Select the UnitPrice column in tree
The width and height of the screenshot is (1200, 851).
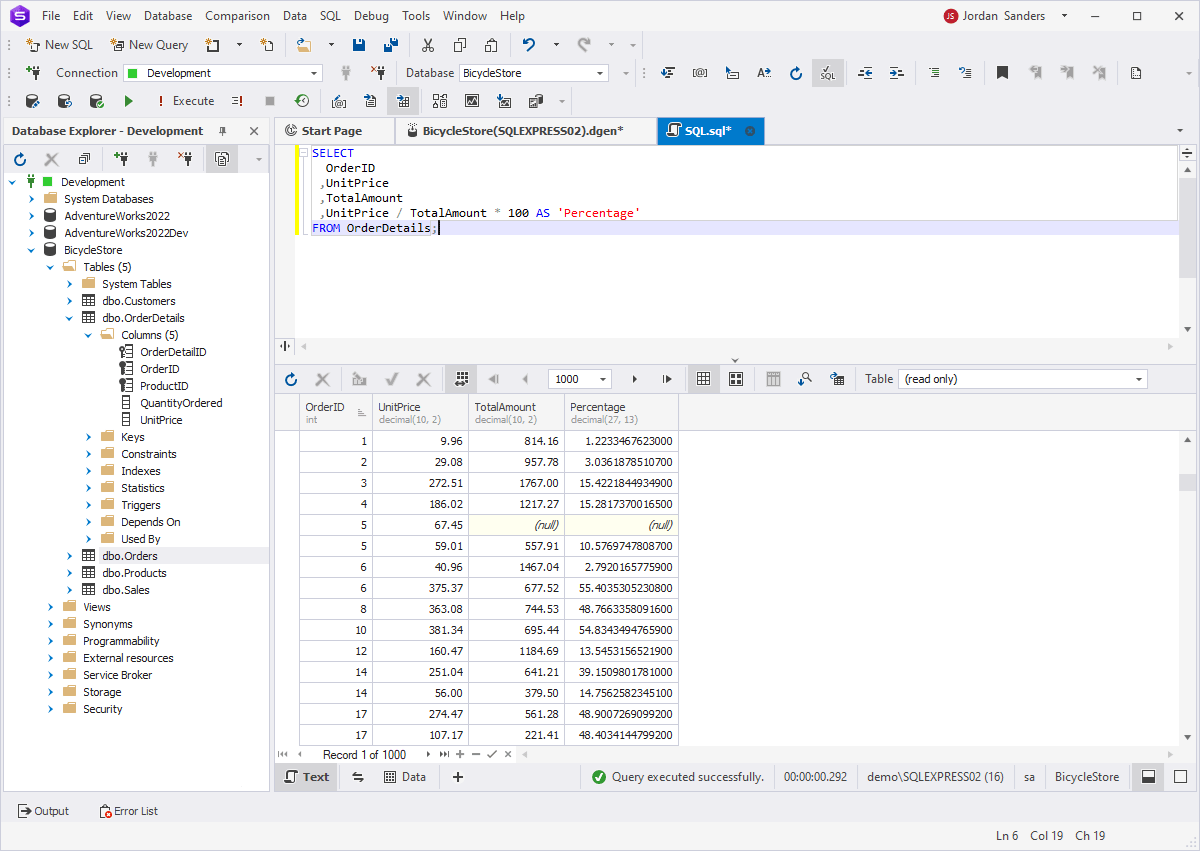pos(161,420)
